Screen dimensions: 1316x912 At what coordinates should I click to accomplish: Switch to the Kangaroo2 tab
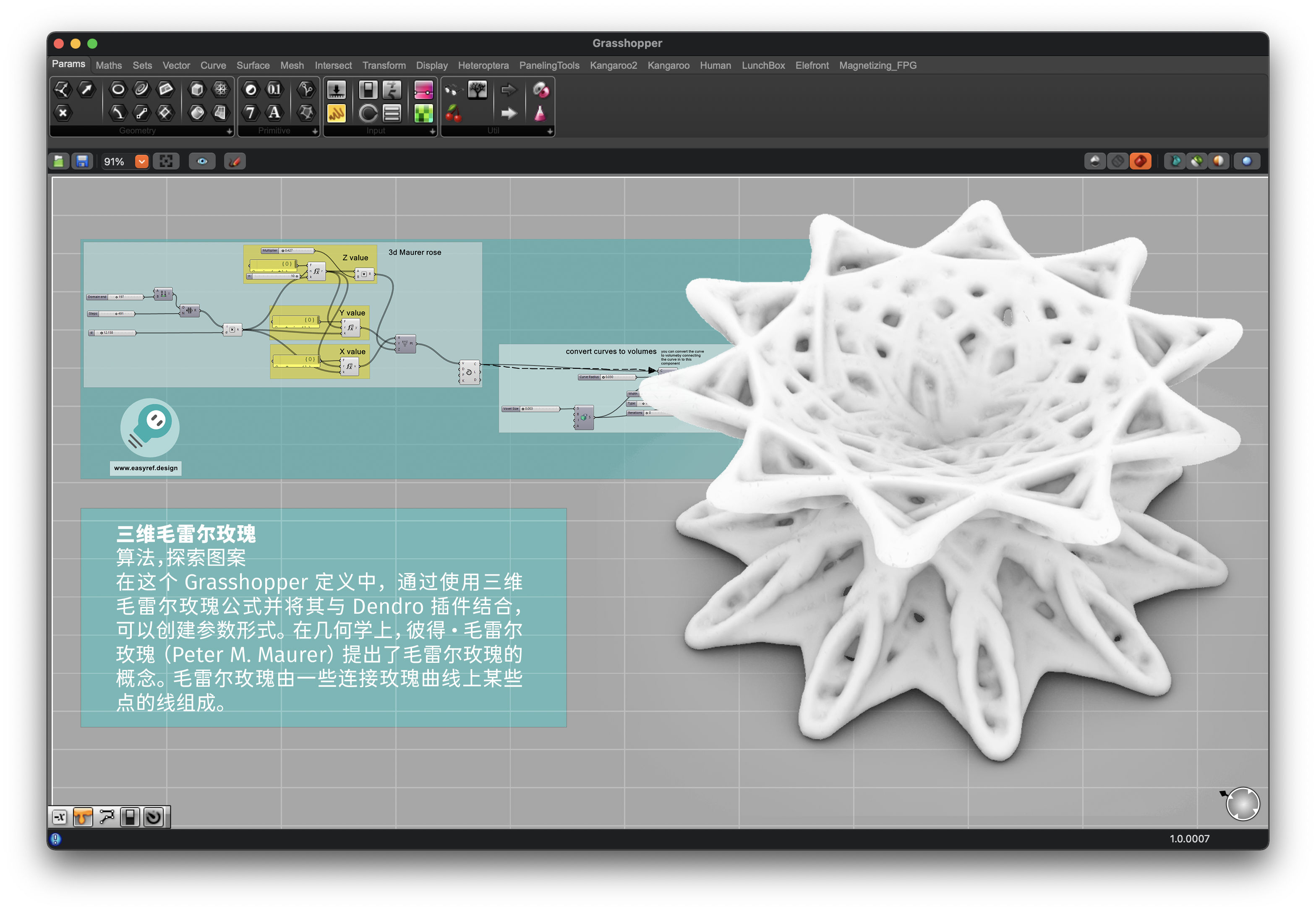(x=613, y=66)
